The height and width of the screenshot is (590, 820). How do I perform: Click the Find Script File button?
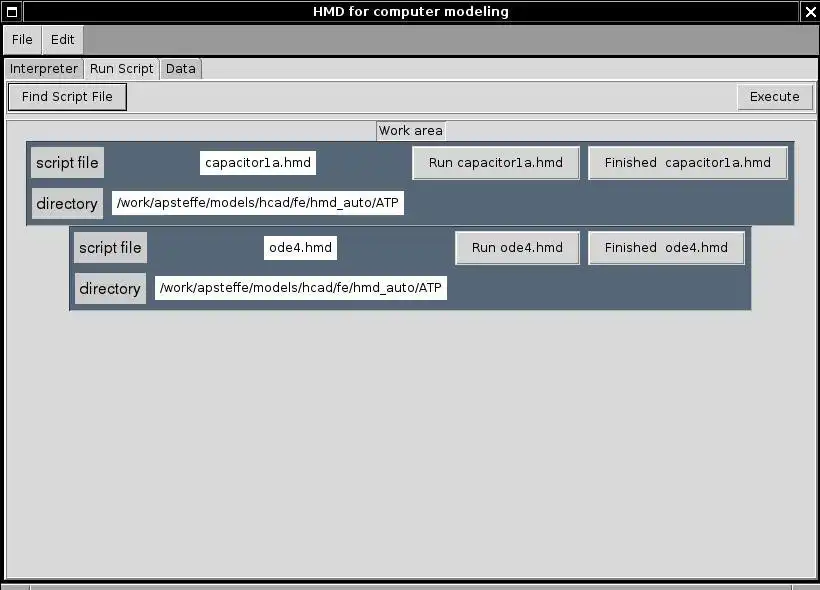(x=67, y=97)
